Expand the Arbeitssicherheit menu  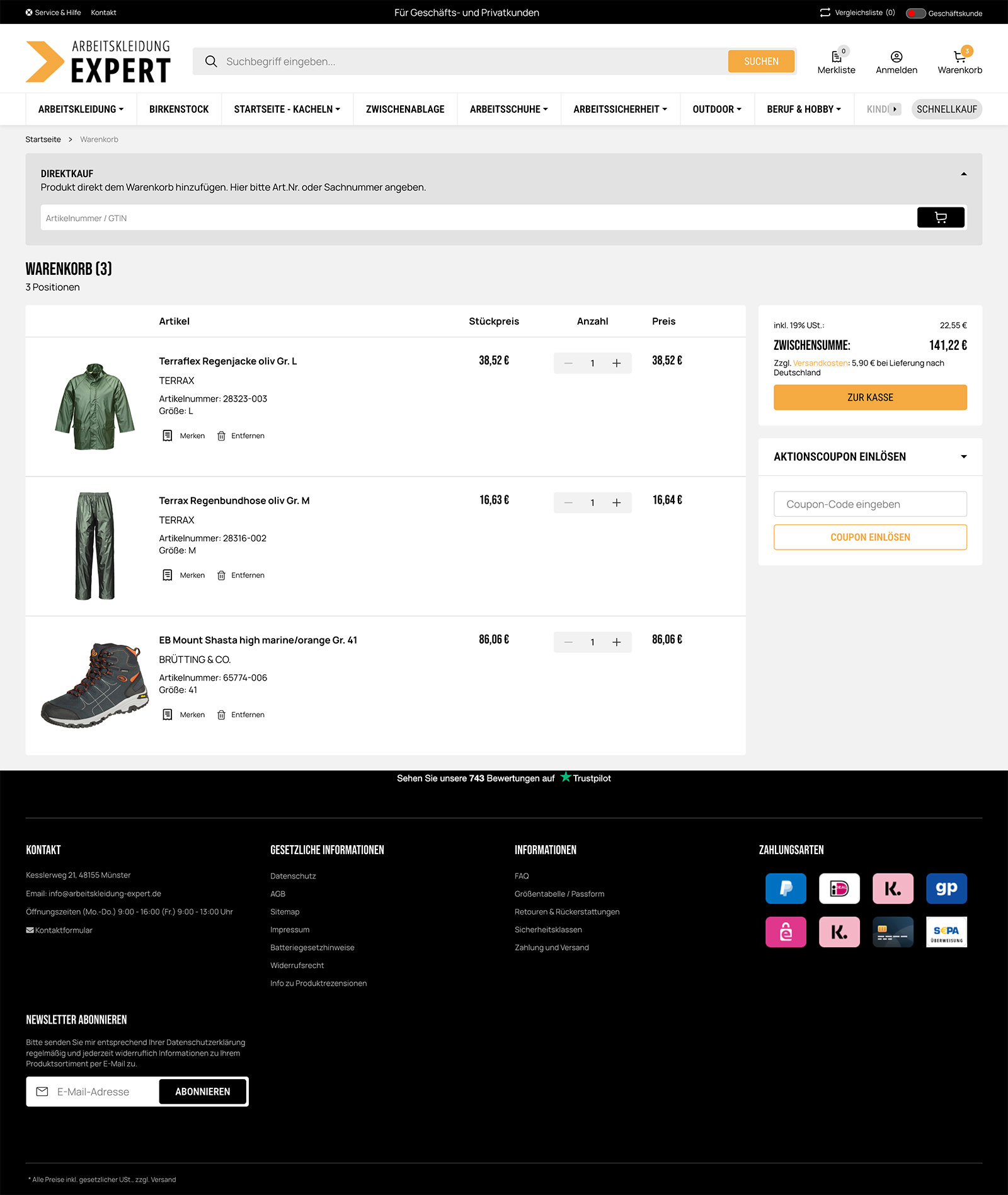(621, 109)
